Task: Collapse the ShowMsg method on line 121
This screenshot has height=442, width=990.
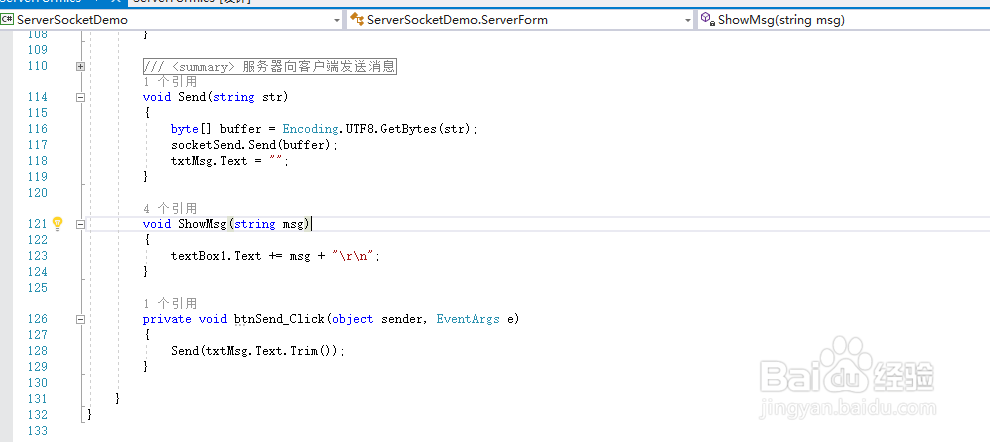Action: point(80,224)
